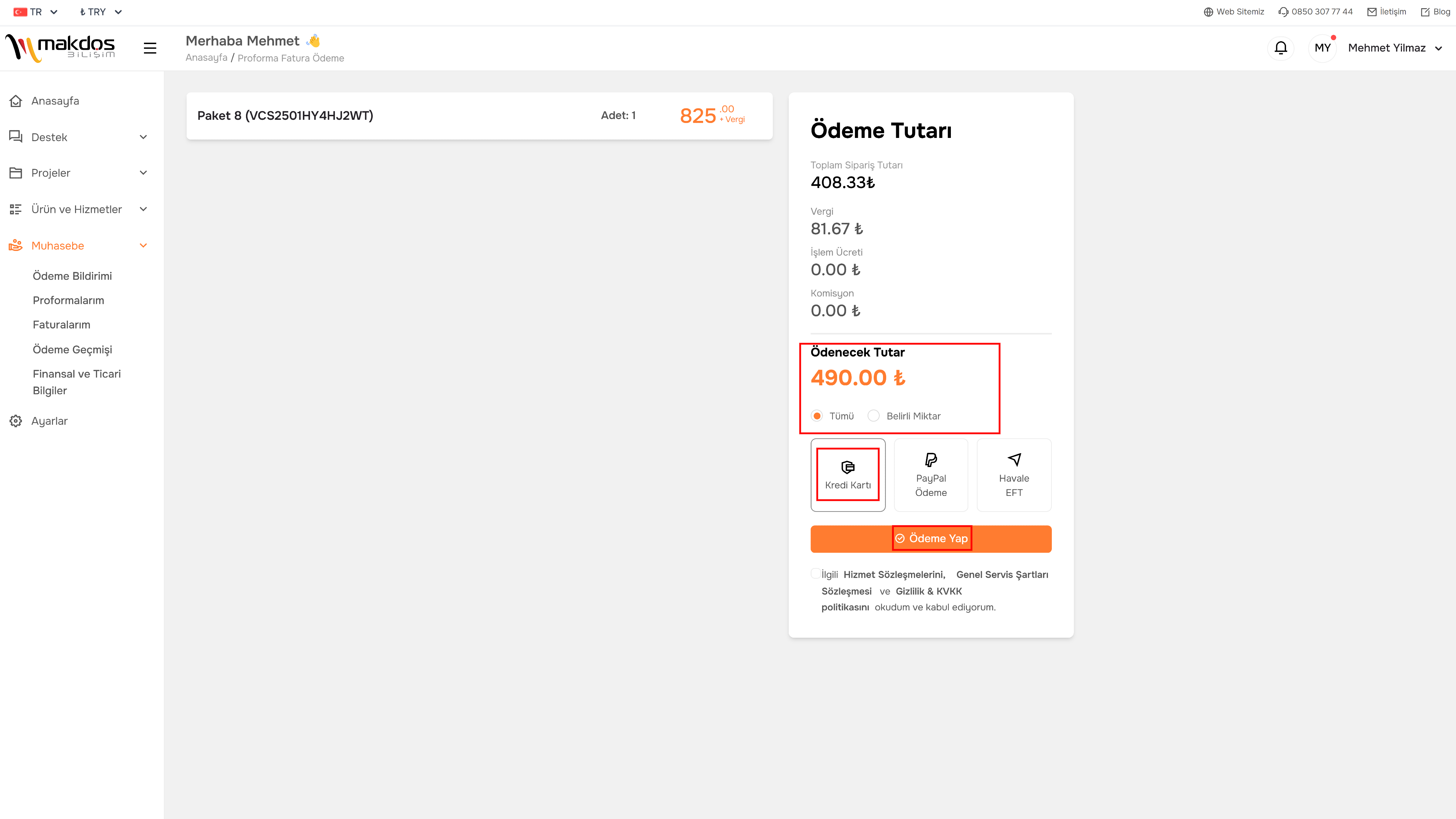Image resolution: width=1456 pixels, height=819 pixels.
Task: Click the Makdos Bilişim logo
Action: click(60, 48)
